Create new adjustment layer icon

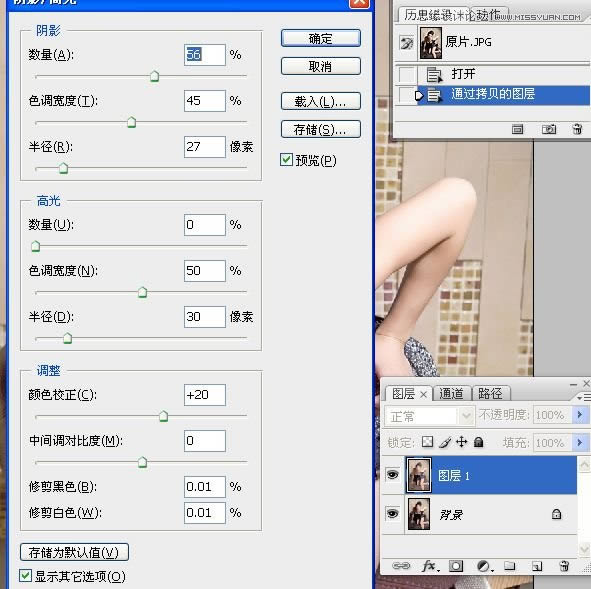pos(484,566)
